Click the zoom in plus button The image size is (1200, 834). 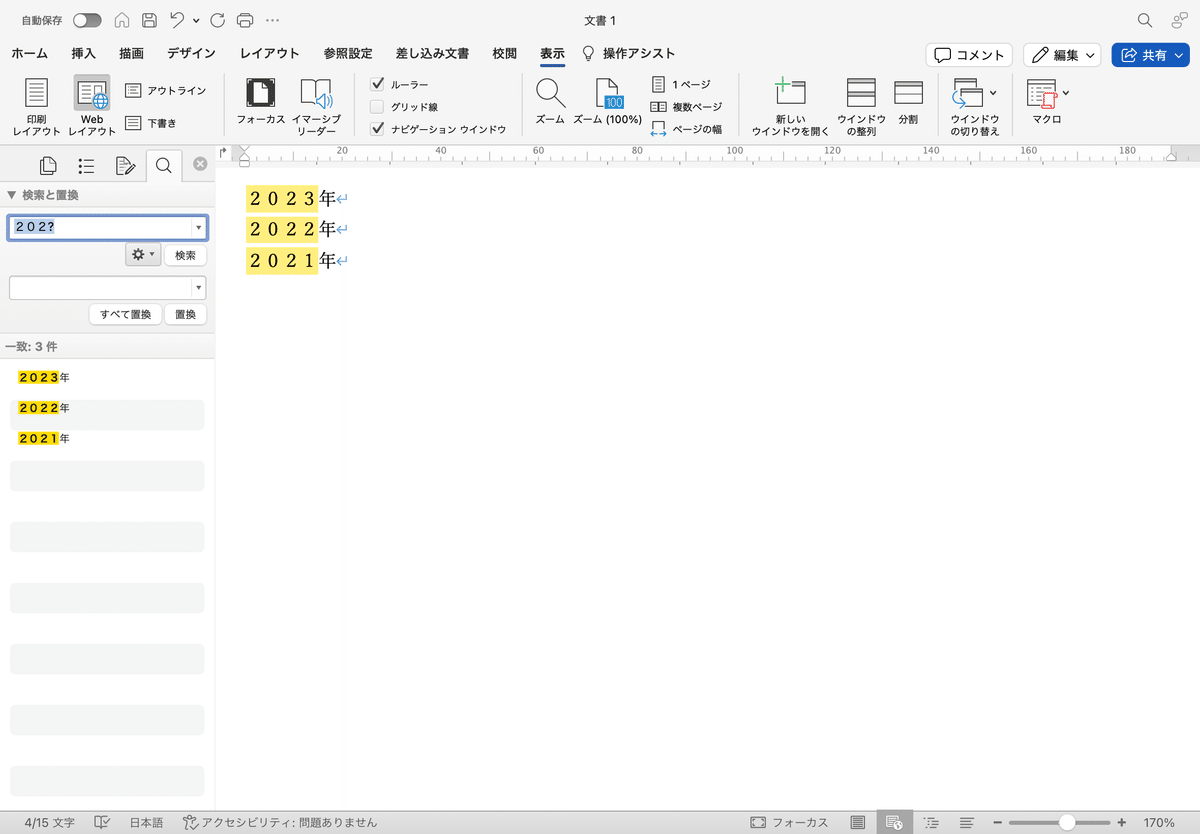coord(1121,822)
